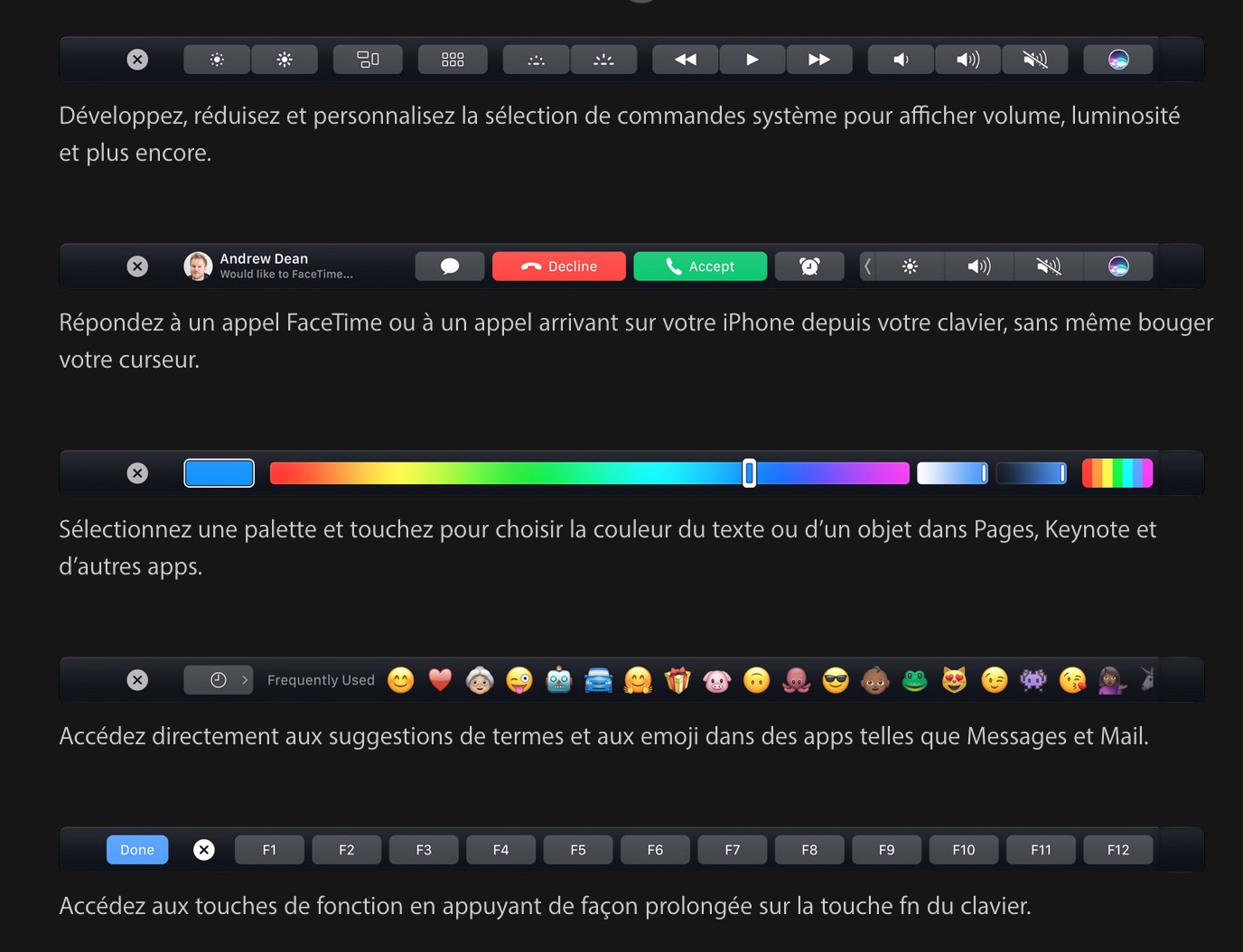This screenshot has width=1243, height=952.
Task: Insert the upside-down face emoji
Action: point(757,680)
